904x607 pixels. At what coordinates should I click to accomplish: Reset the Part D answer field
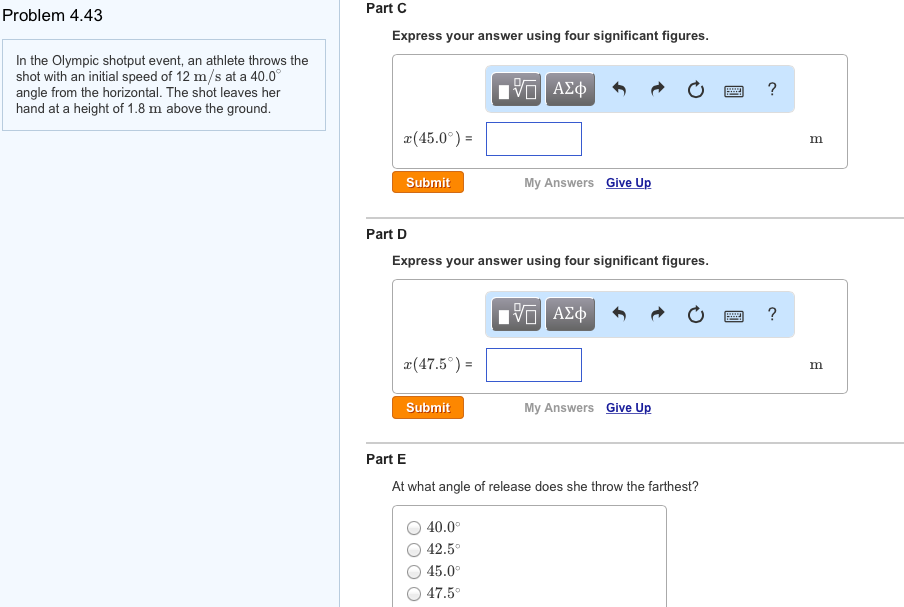[695, 315]
